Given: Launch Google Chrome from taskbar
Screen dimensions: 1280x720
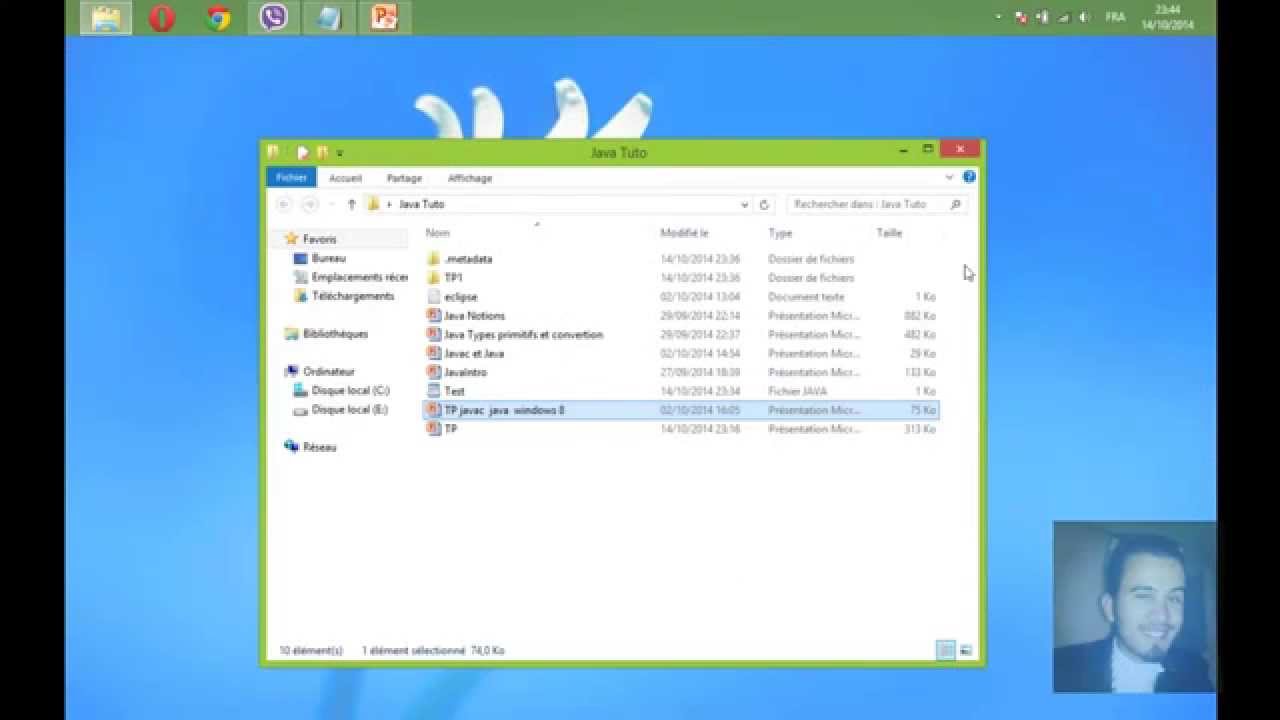Looking at the screenshot, I should click(218, 18).
